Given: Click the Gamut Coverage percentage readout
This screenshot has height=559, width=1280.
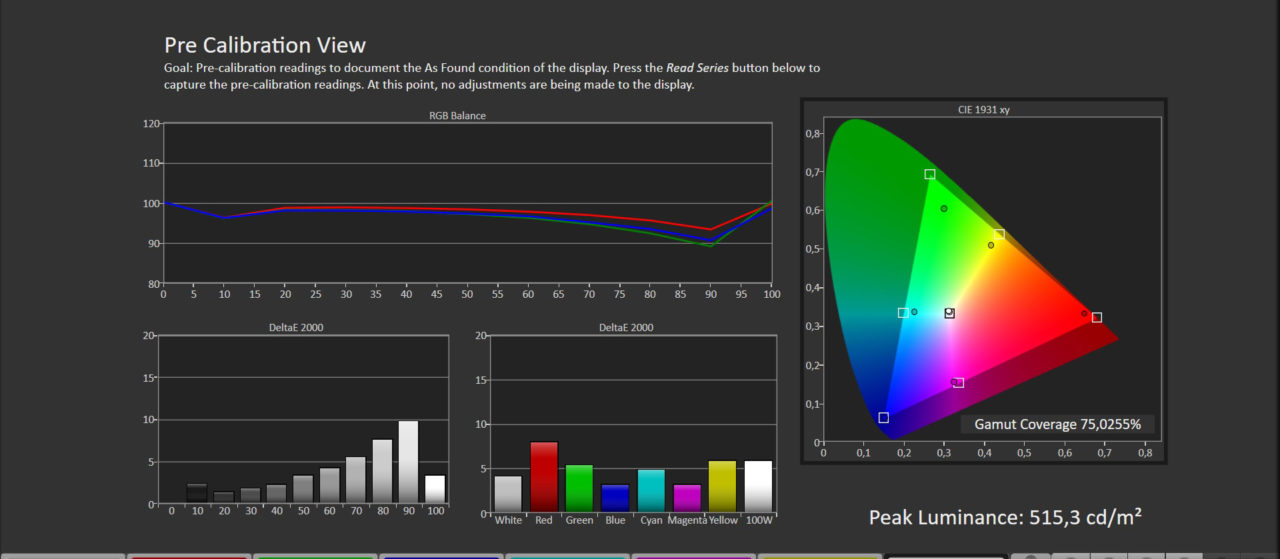Looking at the screenshot, I should 1058,424.
